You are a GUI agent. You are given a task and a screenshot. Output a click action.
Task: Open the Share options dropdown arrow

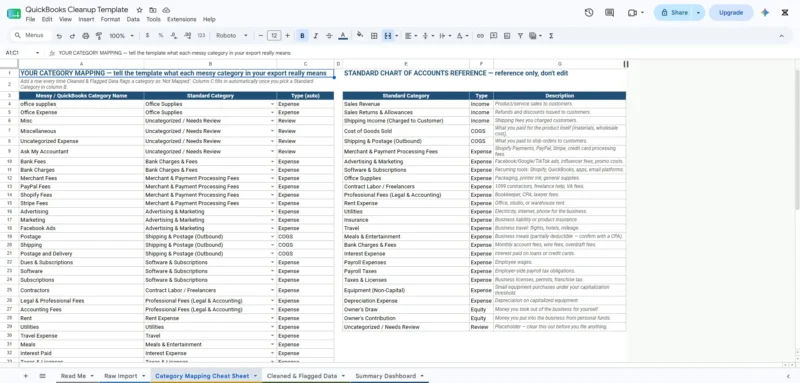click(x=698, y=13)
